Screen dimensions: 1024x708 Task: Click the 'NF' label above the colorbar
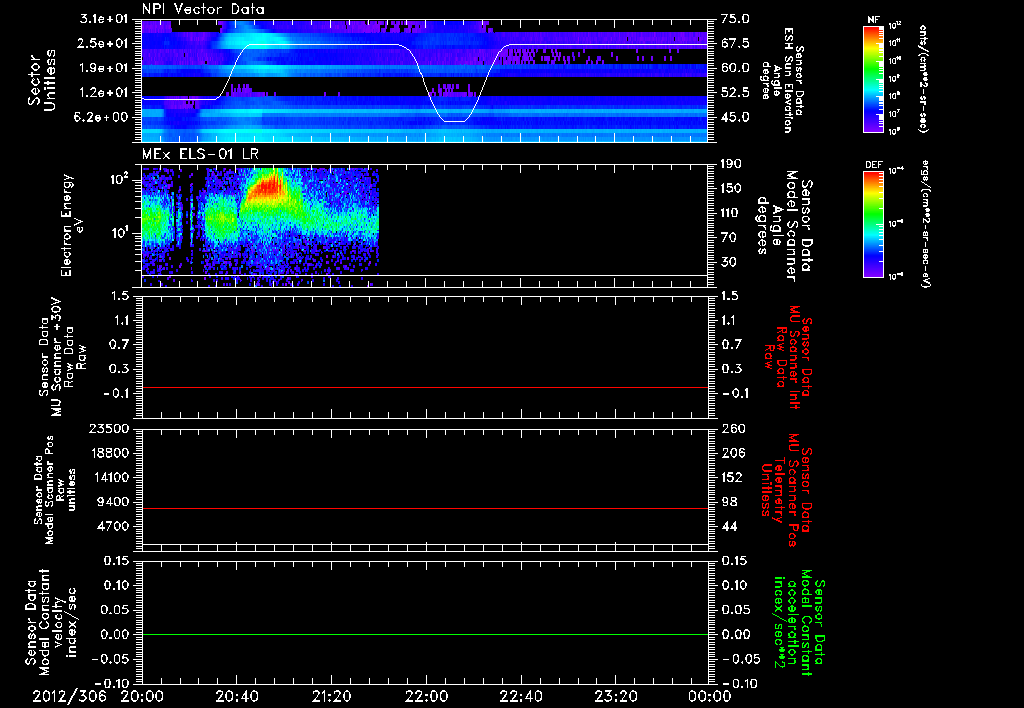coord(873,20)
